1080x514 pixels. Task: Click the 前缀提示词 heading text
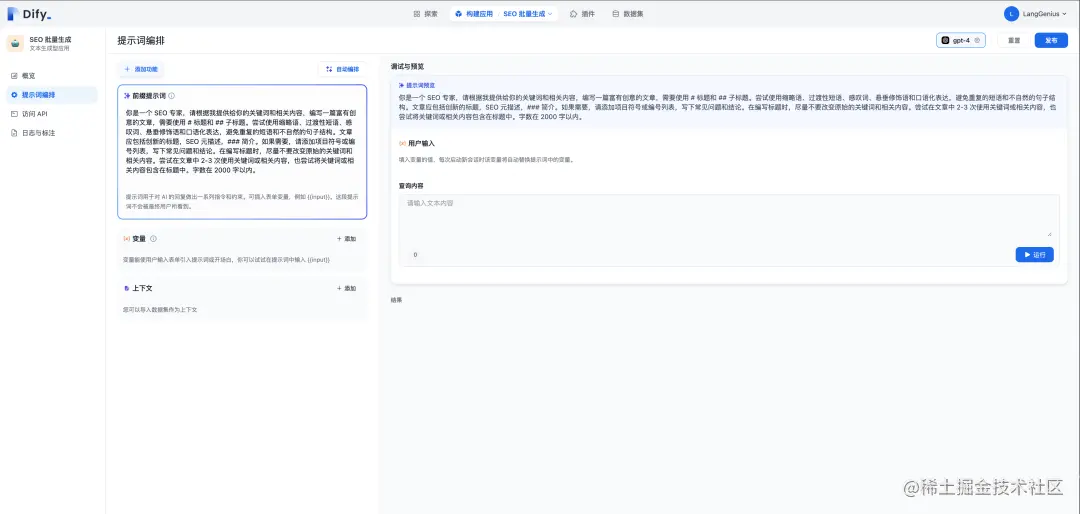[149, 96]
